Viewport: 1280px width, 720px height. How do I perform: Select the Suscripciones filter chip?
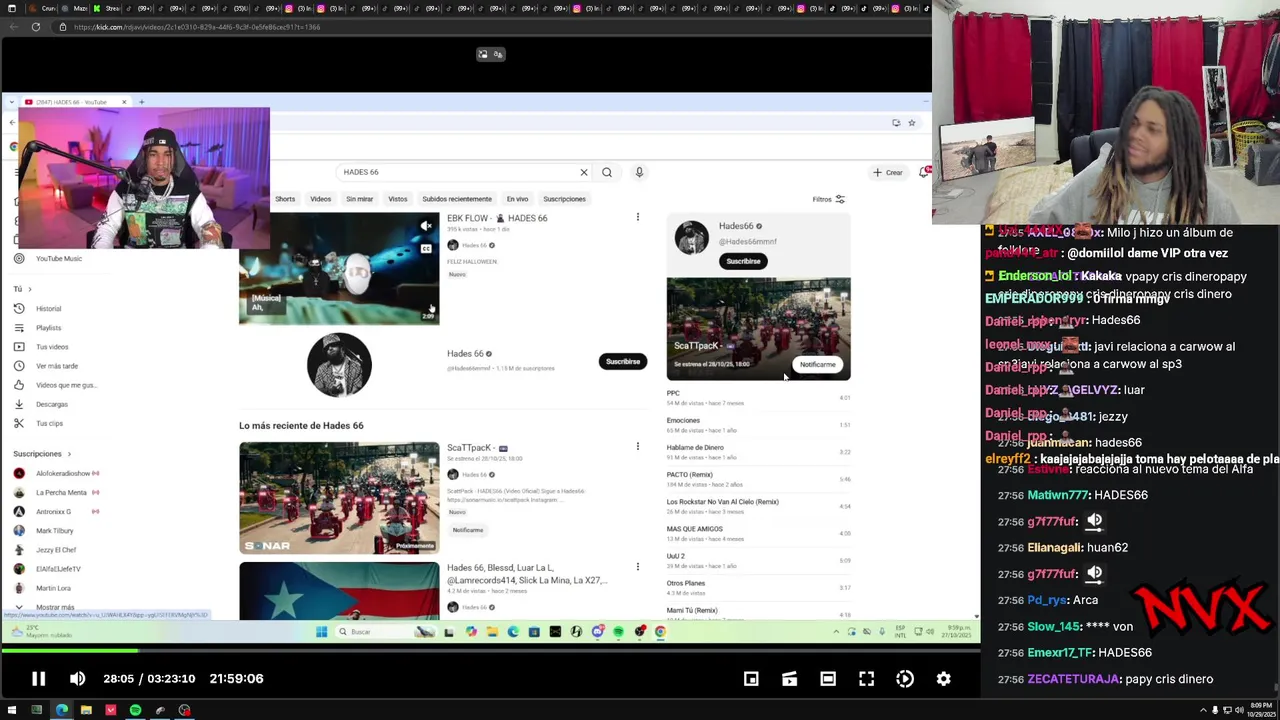pyautogui.click(x=564, y=199)
